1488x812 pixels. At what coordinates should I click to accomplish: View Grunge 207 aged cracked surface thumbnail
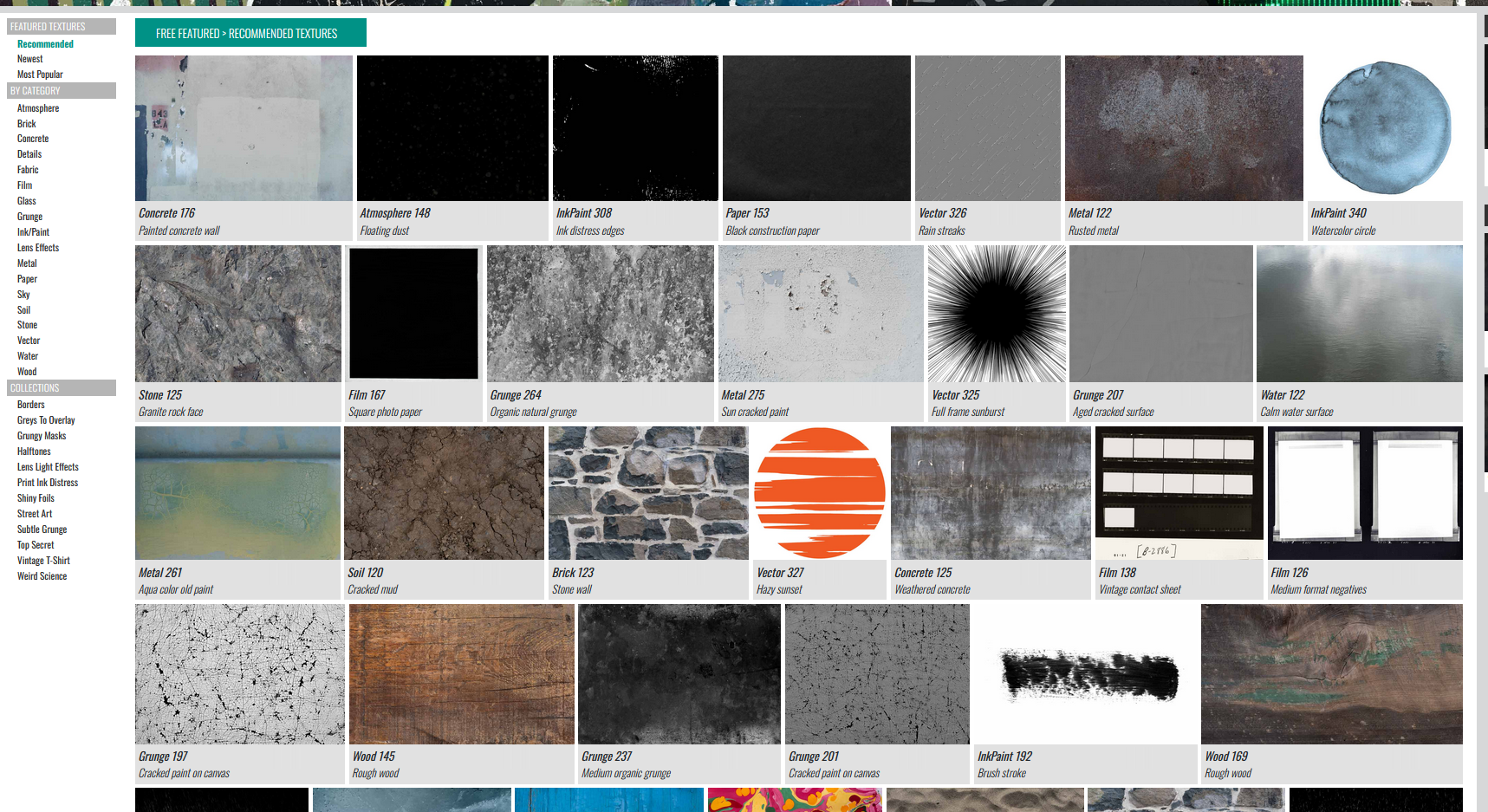(1161, 314)
